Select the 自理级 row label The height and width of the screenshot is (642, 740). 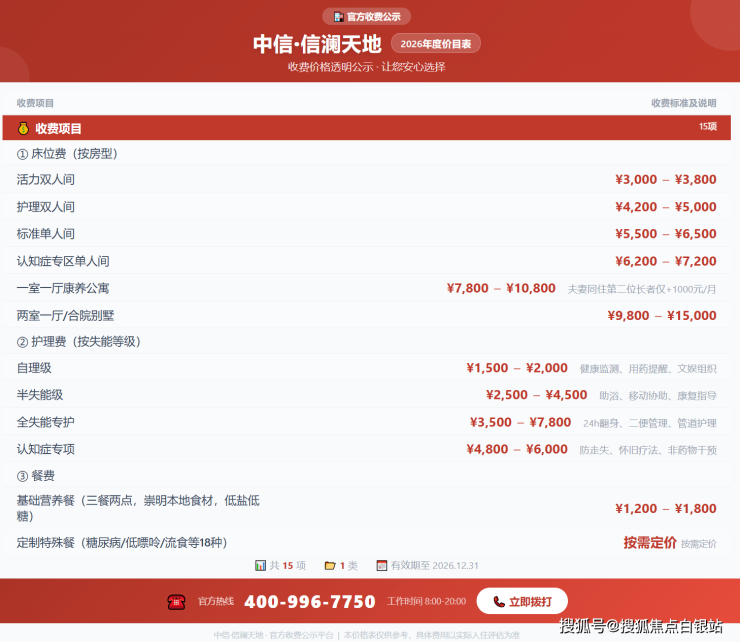[x=34, y=368]
